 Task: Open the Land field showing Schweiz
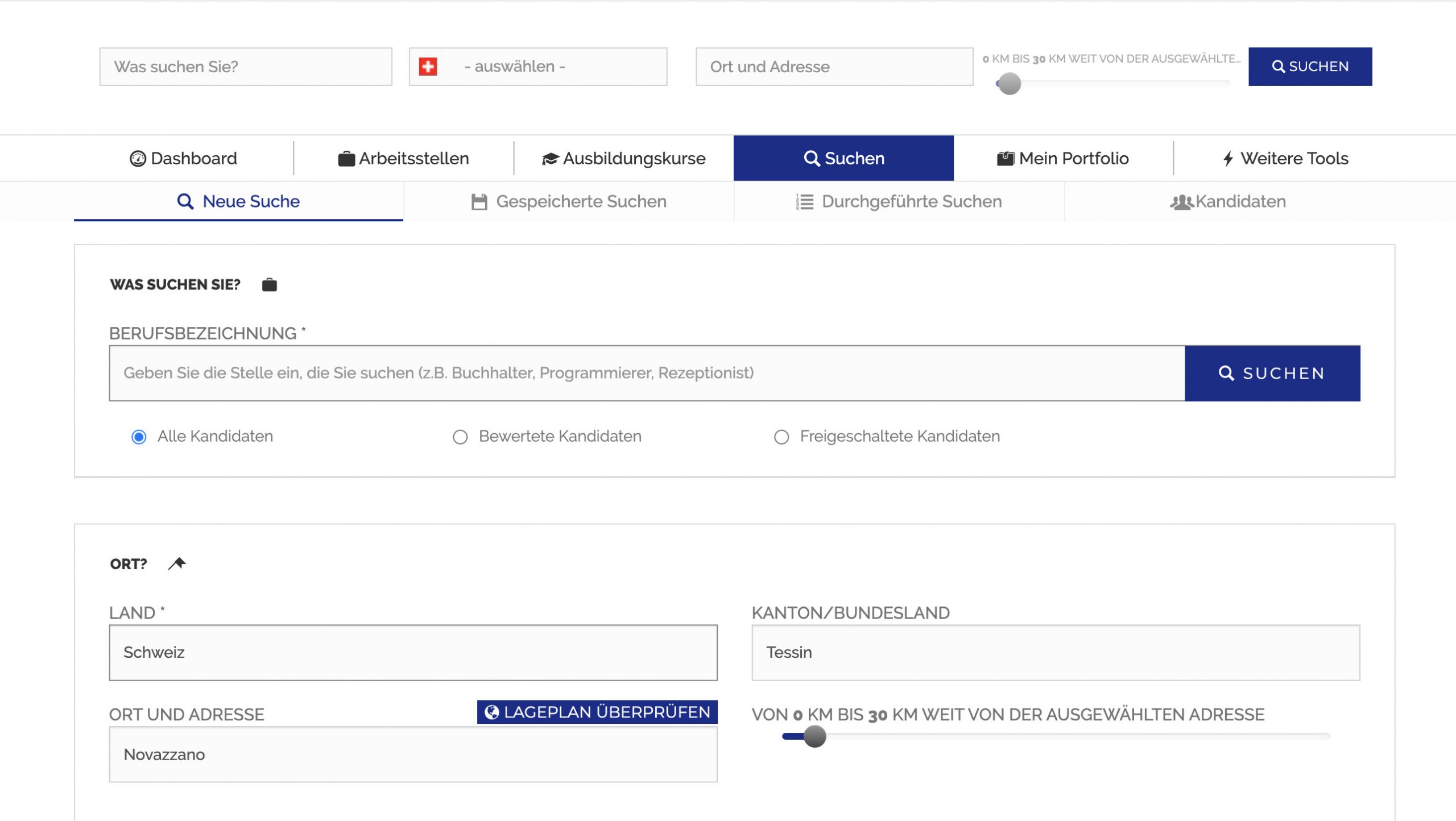(413, 653)
